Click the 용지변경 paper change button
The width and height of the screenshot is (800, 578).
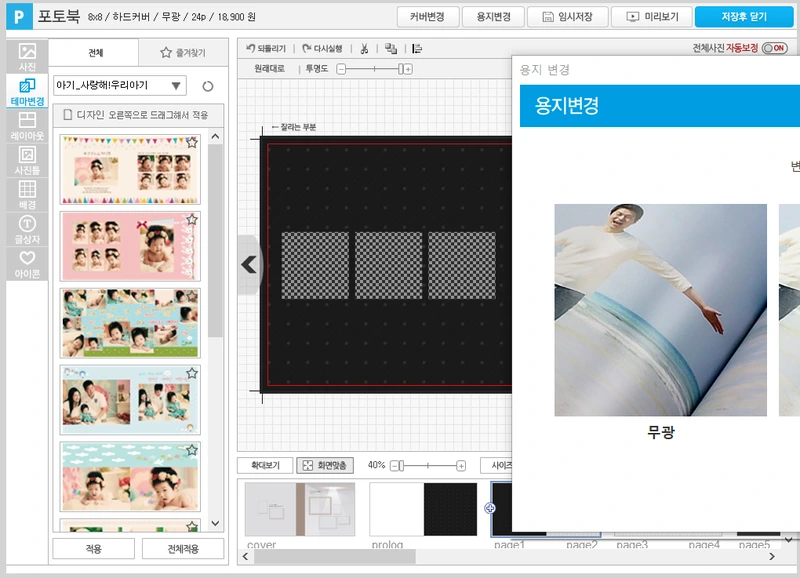493,17
